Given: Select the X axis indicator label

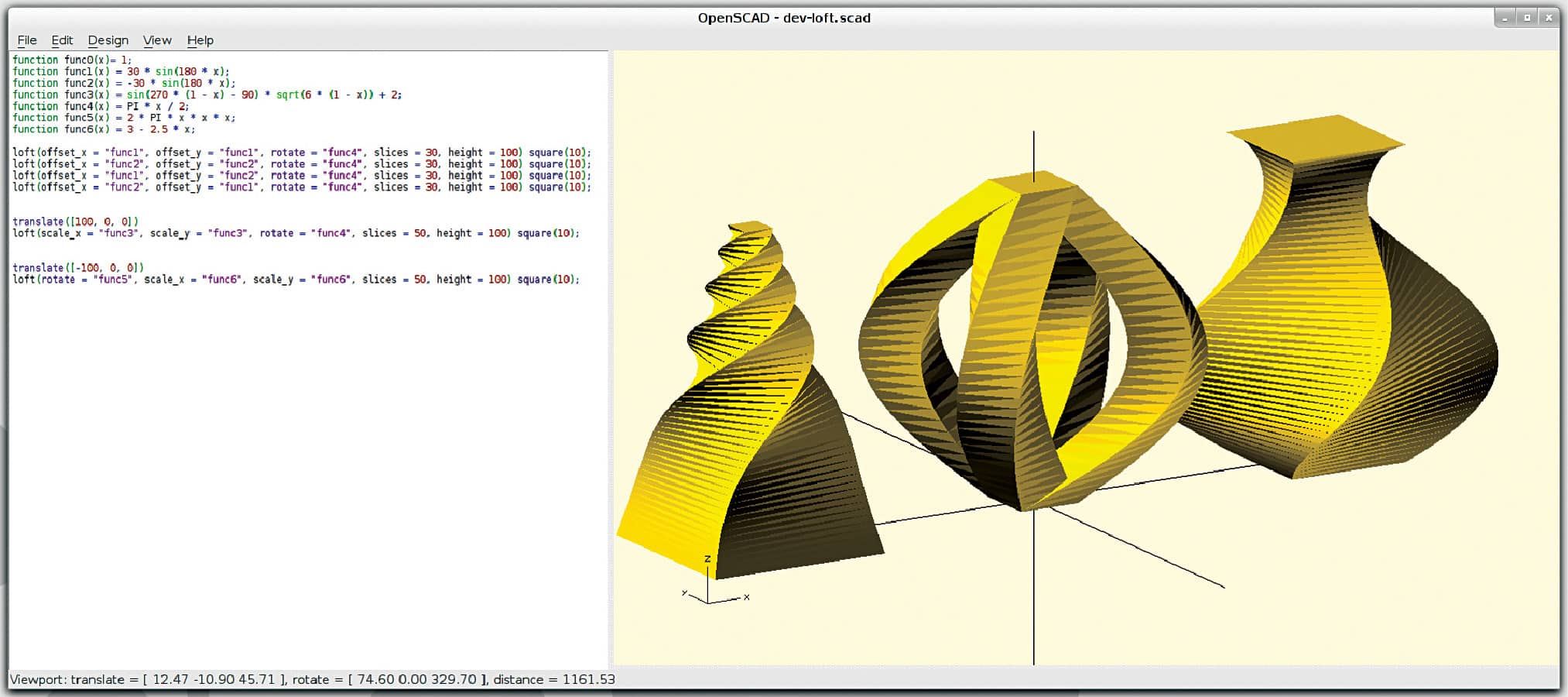Looking at the screenshot, I should [x=746, y=597].
